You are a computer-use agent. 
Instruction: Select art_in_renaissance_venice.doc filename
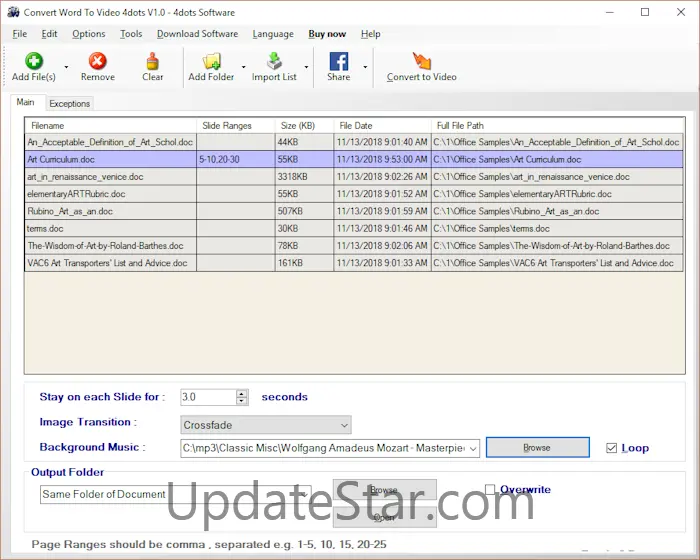pyautogui.click(x=85, y=177)
